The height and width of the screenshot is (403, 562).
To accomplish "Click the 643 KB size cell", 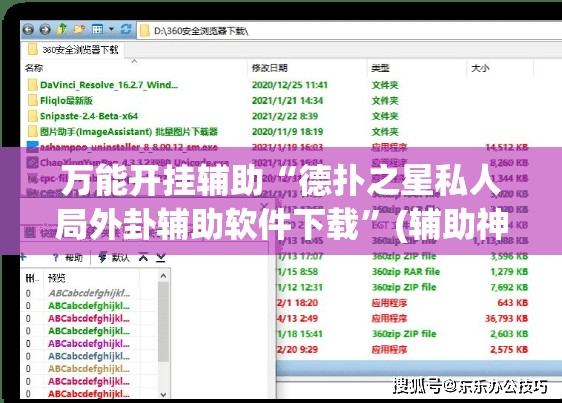I will point(513,303).
